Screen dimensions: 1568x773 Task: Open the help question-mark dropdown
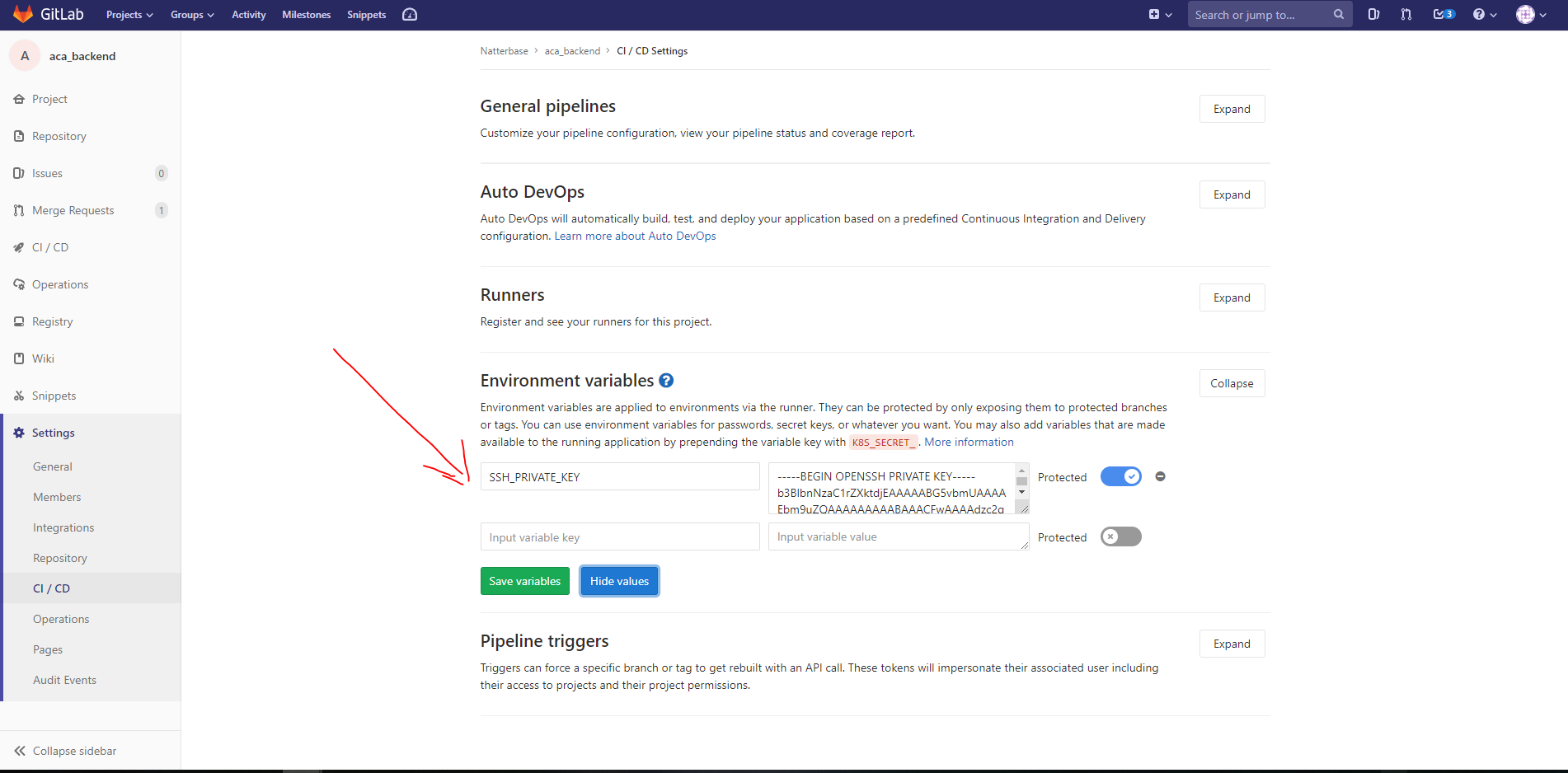[x=1483, y=14]
